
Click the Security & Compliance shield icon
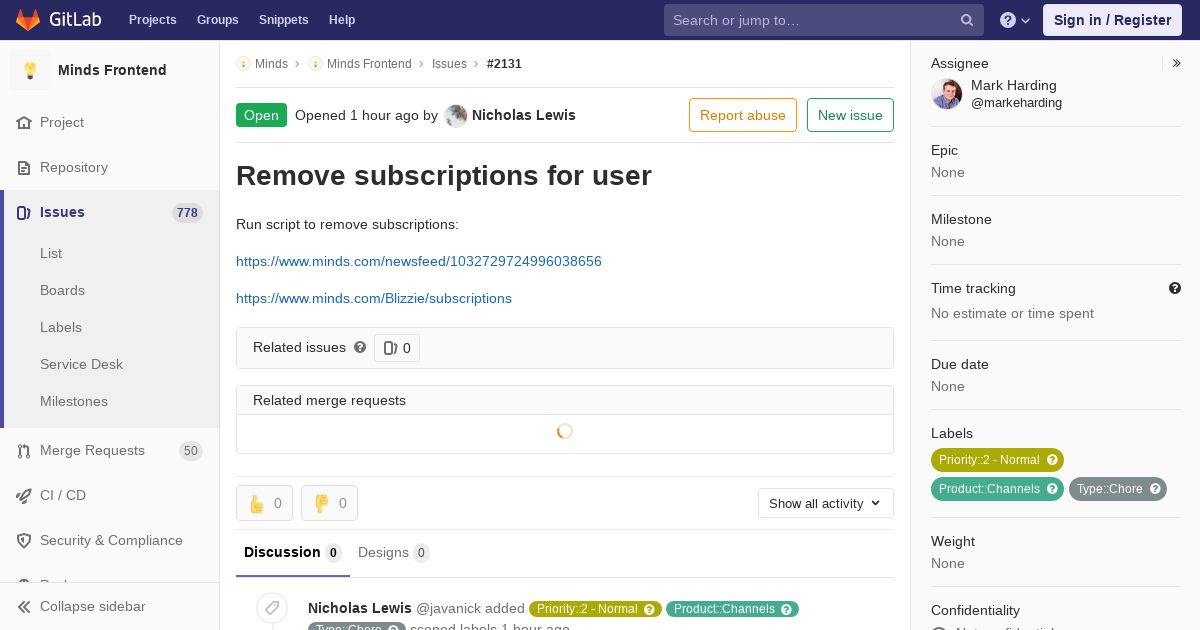24,540
